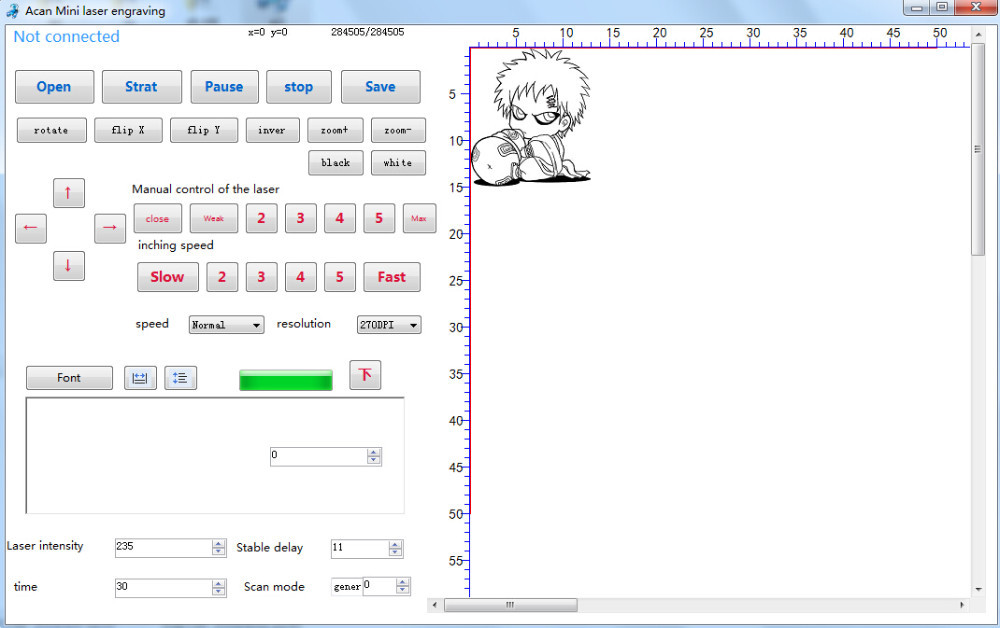
Task: Adjust time spinner arrows
Action: point(219,588)
